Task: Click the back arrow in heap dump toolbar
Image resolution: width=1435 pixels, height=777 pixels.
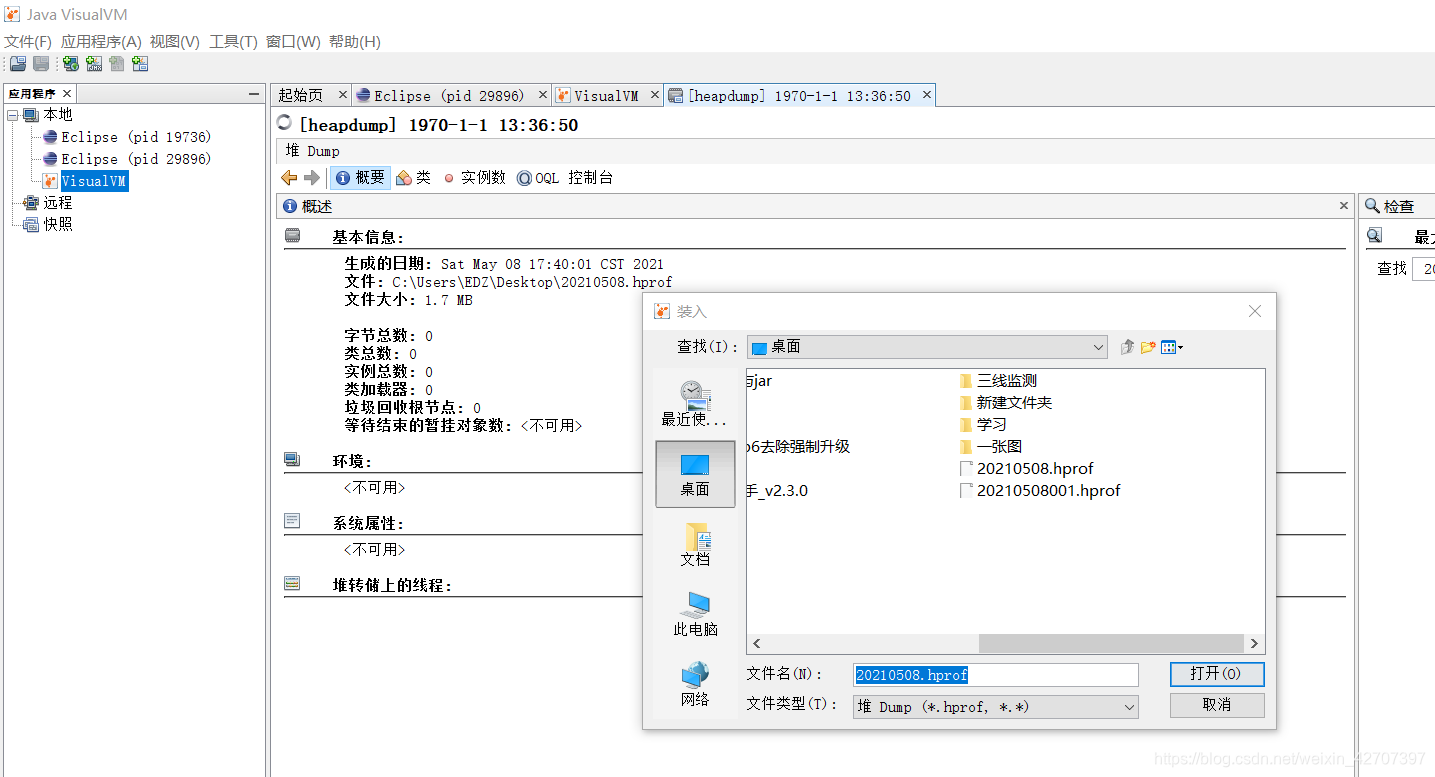Action: (289, 178)
